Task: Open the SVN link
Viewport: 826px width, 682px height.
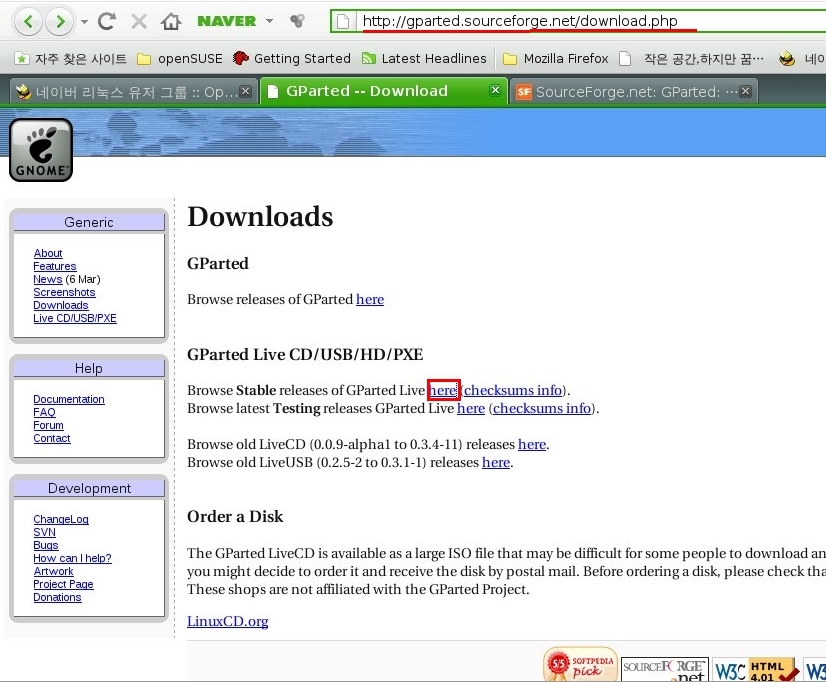Action: [x=44, y=532]
